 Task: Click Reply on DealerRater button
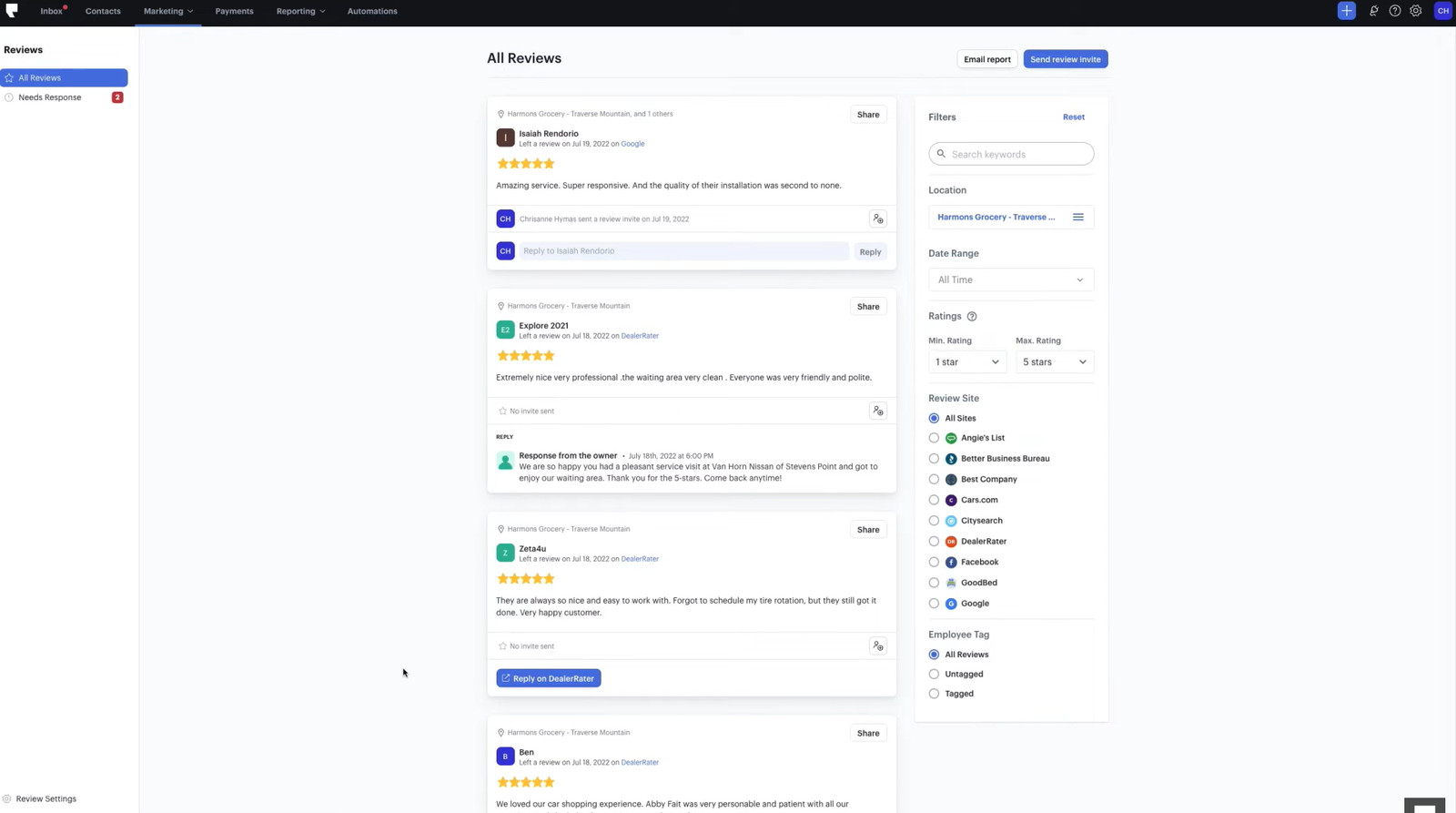549,678
